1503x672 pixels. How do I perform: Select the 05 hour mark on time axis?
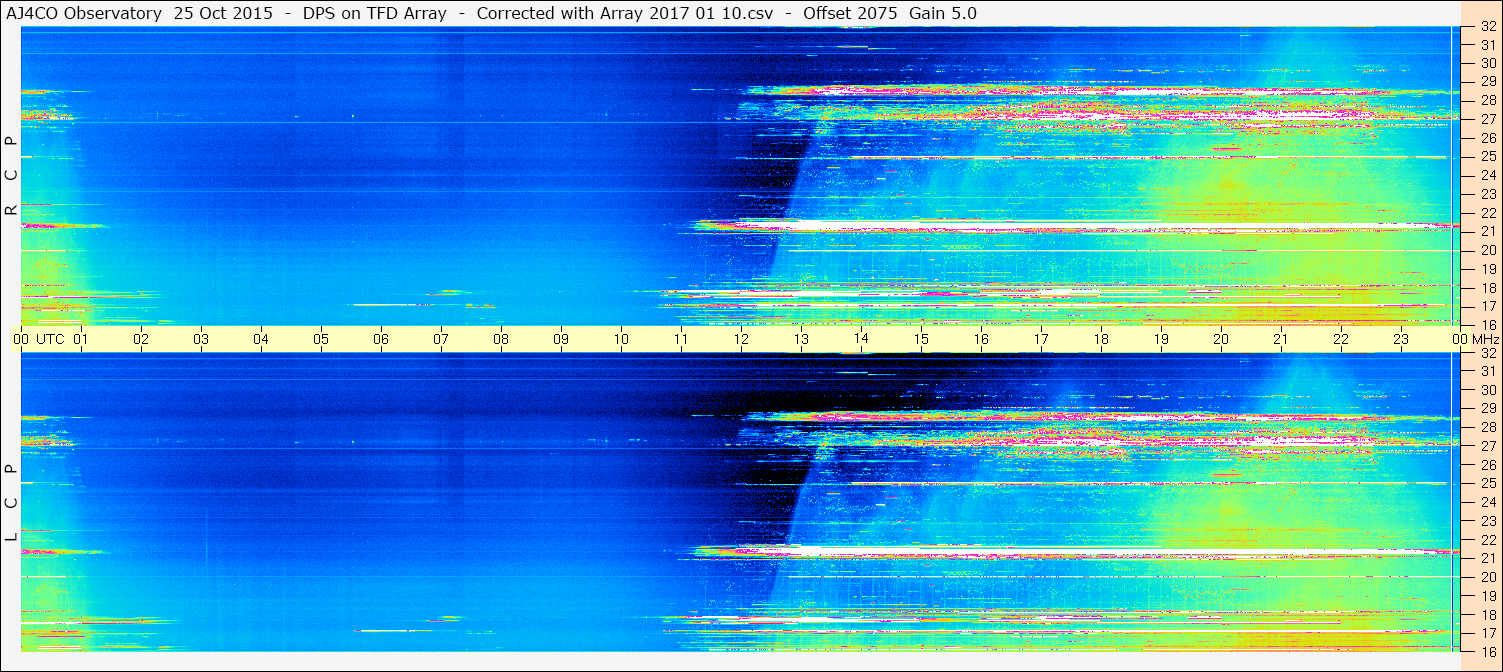[x=321, y=339]
